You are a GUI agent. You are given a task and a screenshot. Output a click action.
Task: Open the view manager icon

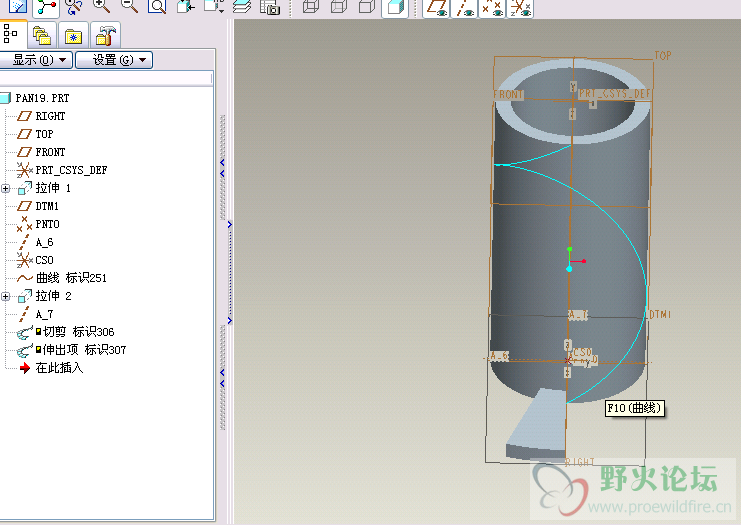[270, 7]
